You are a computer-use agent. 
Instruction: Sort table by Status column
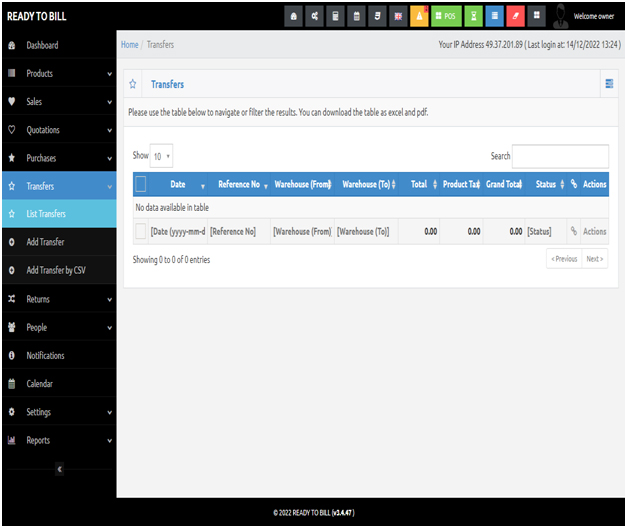click(x=546, y=184)
